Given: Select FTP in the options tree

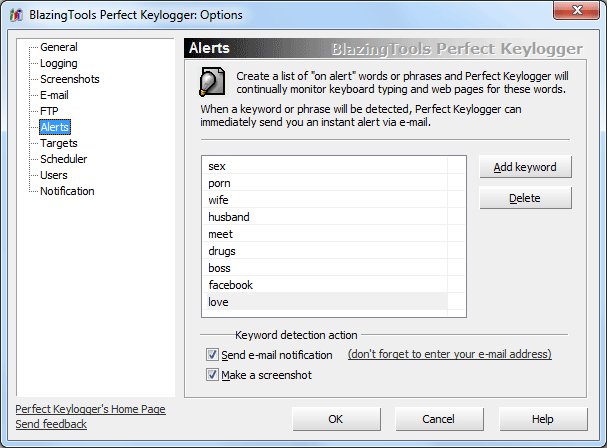Looking at the screenshot, I should click(x=49, y=111).
